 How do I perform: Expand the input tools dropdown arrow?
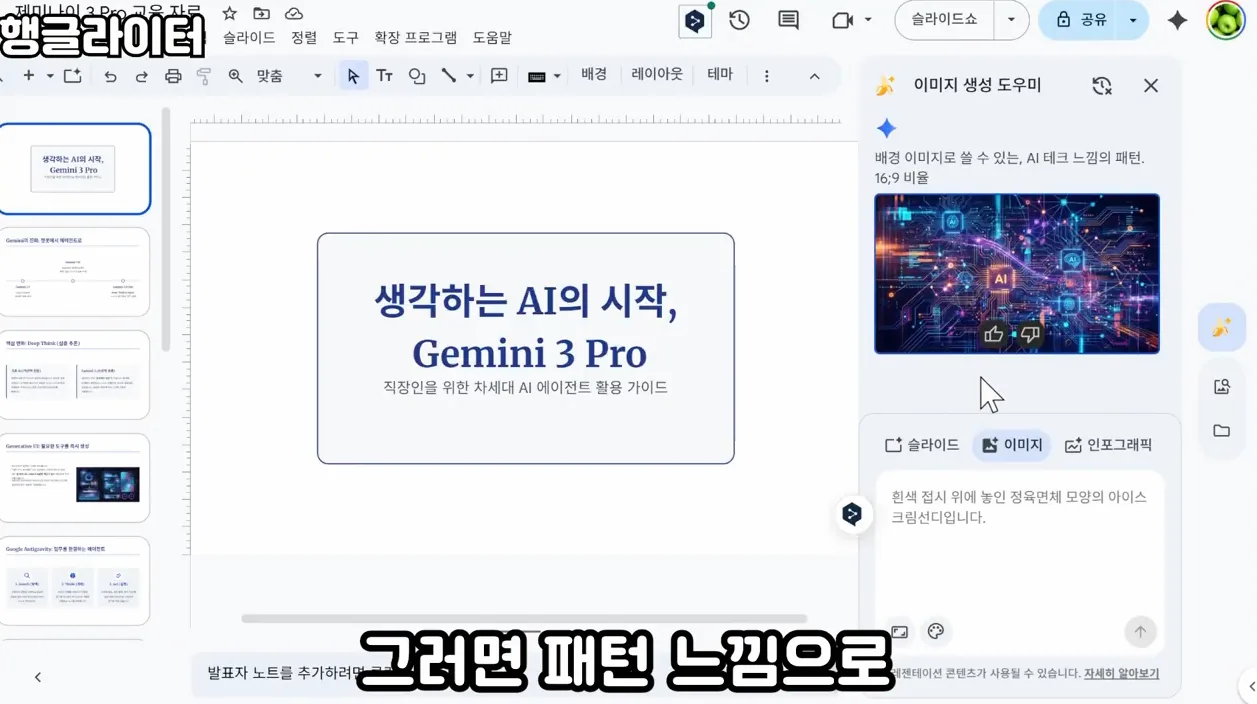pyautogui.click(x=557, y=76)
